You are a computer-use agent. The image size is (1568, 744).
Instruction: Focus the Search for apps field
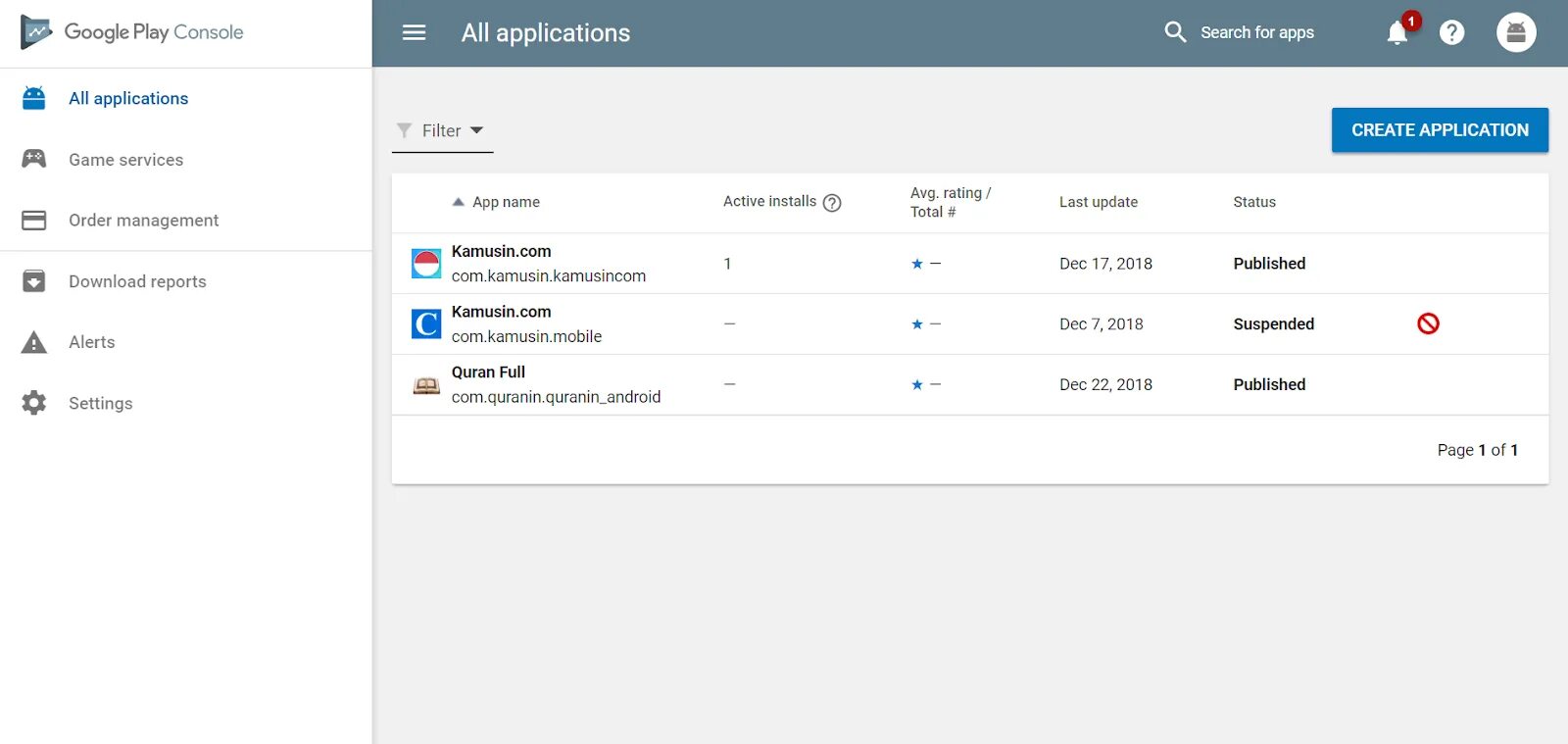pos(1257,32)
